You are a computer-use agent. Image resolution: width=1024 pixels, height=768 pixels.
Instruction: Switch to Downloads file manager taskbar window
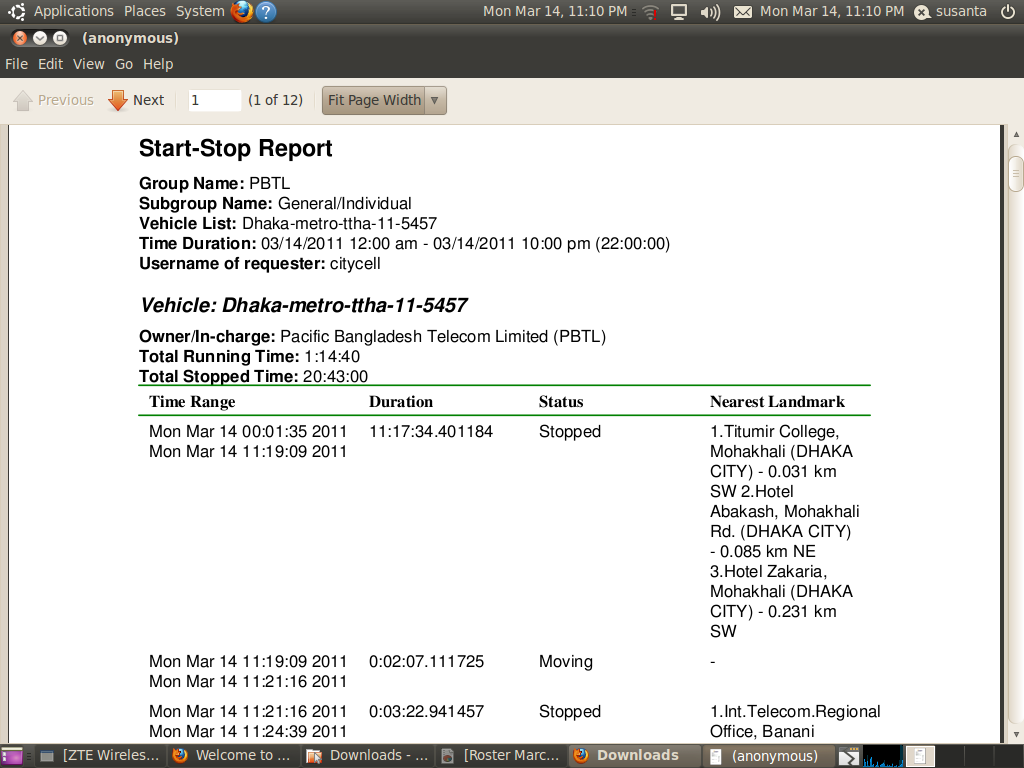[368, 756]
